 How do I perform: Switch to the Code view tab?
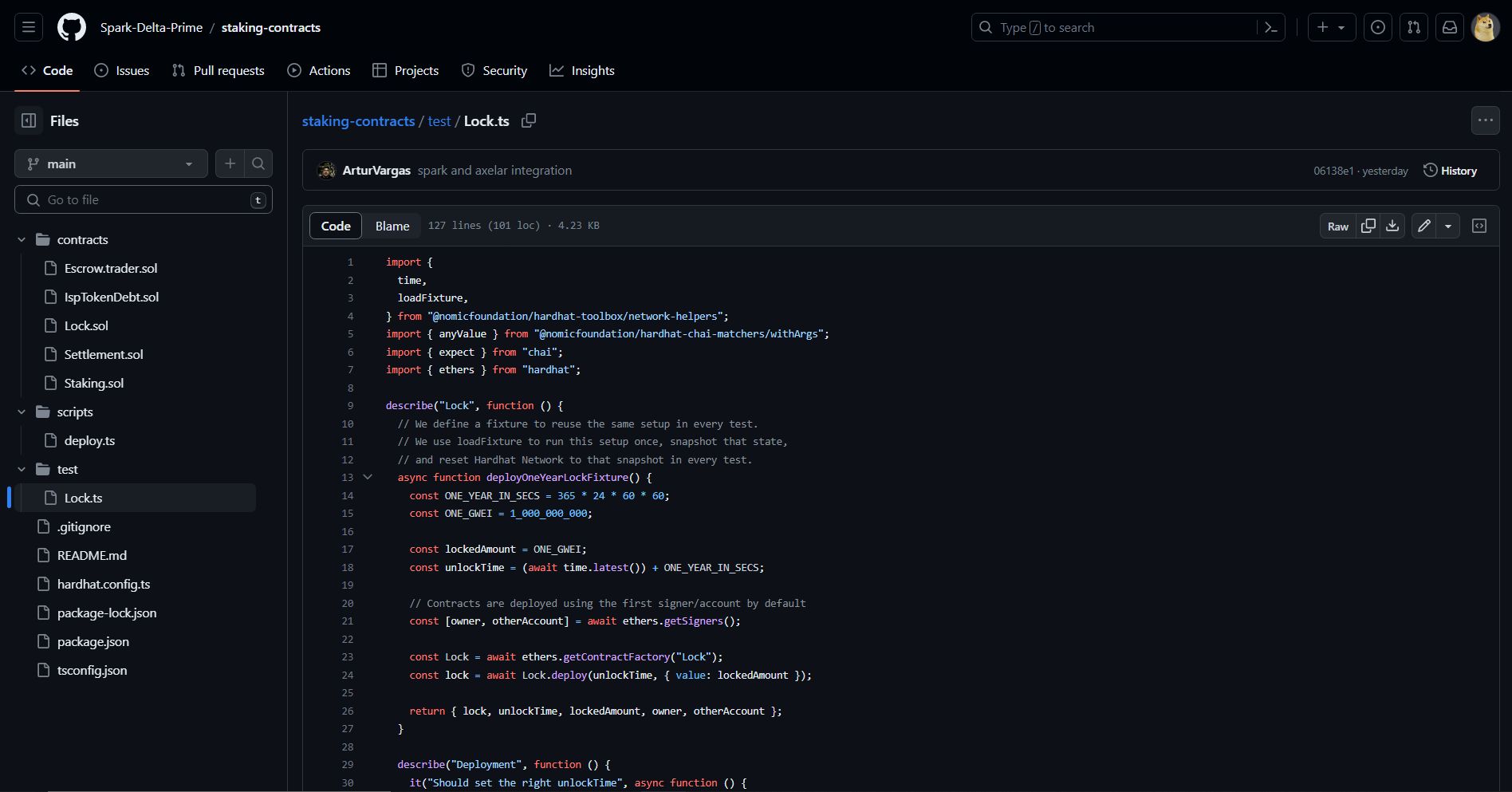pos(336,226)
